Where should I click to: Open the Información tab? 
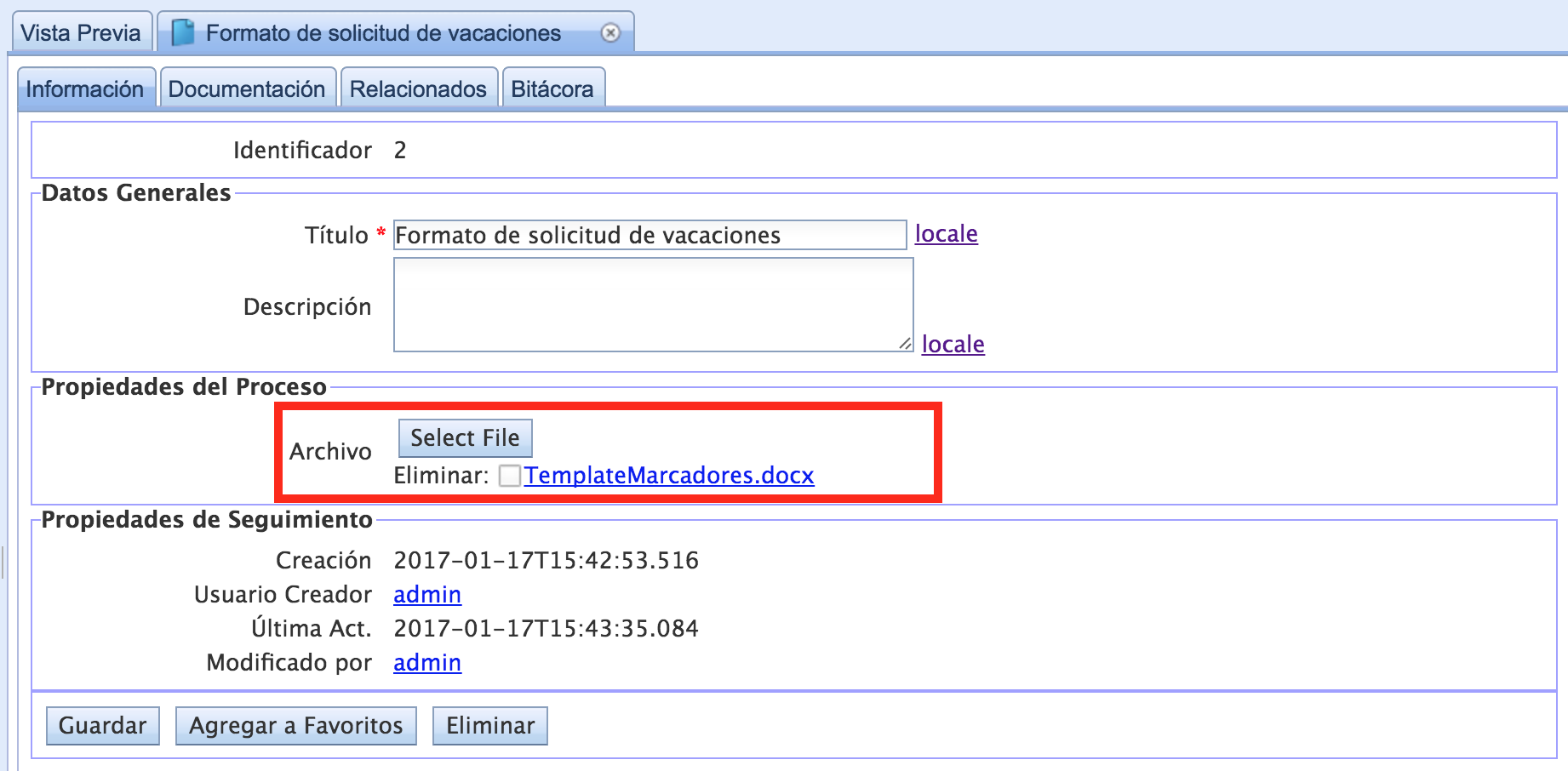85,89
